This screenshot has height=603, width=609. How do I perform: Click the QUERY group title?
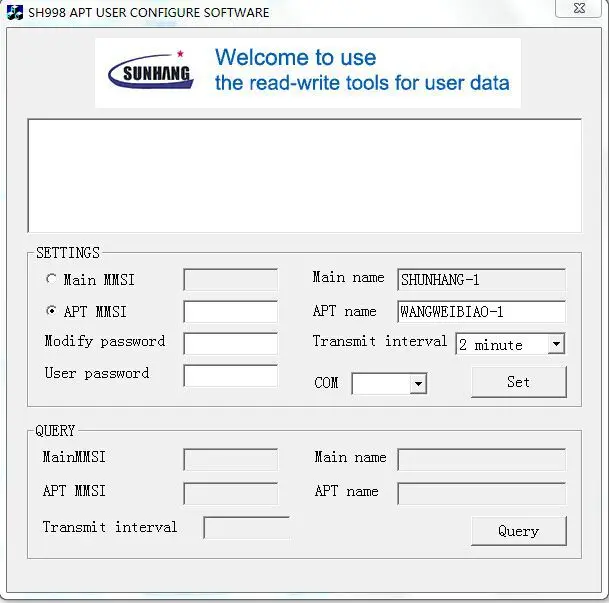pos(55,431)
